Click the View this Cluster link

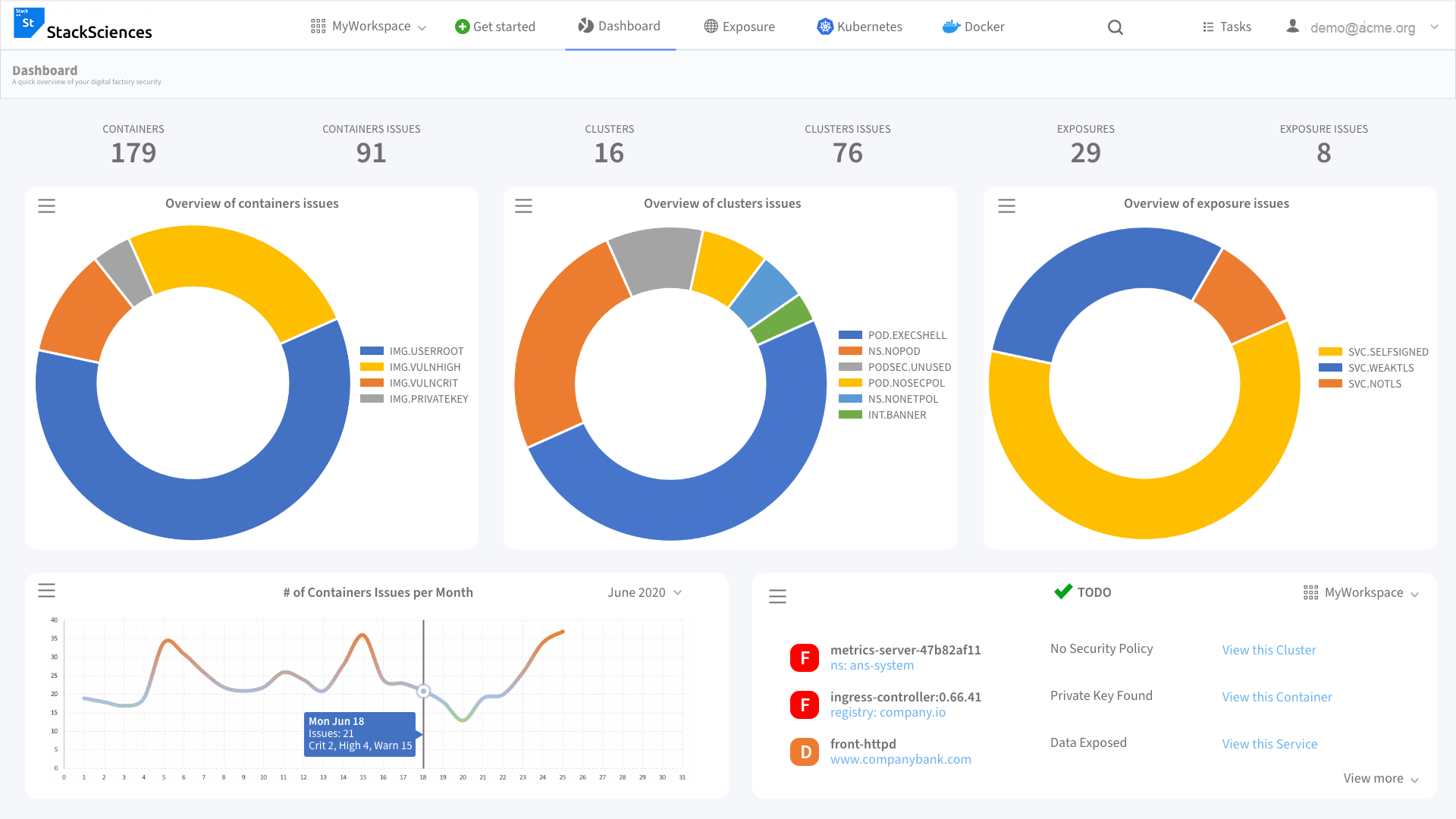pyautogui.click(x=1269, y=650)
